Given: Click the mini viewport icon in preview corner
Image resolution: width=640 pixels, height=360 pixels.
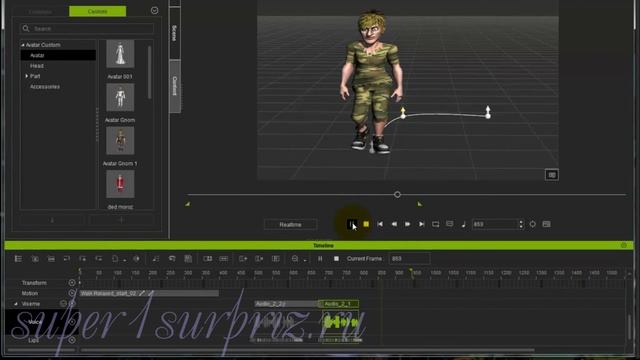Looking at the screenshot, I should click(552, 175).
